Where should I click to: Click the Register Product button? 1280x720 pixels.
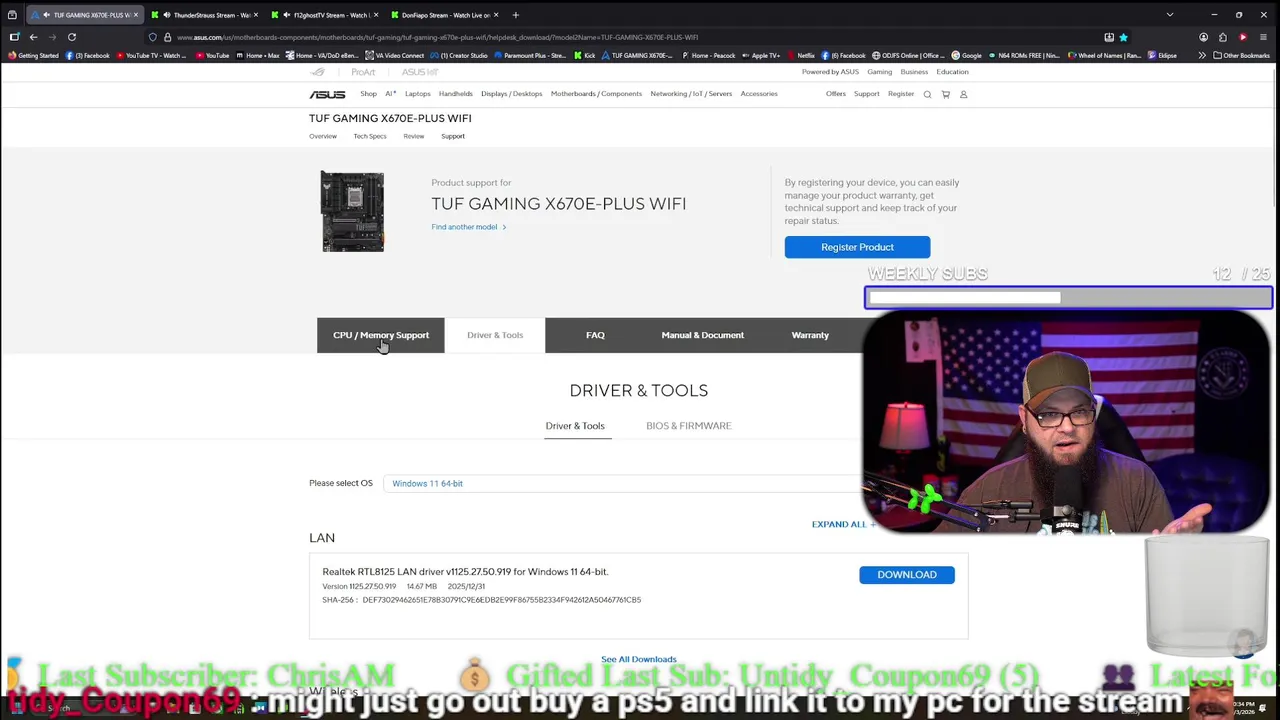tap(857, 247)
